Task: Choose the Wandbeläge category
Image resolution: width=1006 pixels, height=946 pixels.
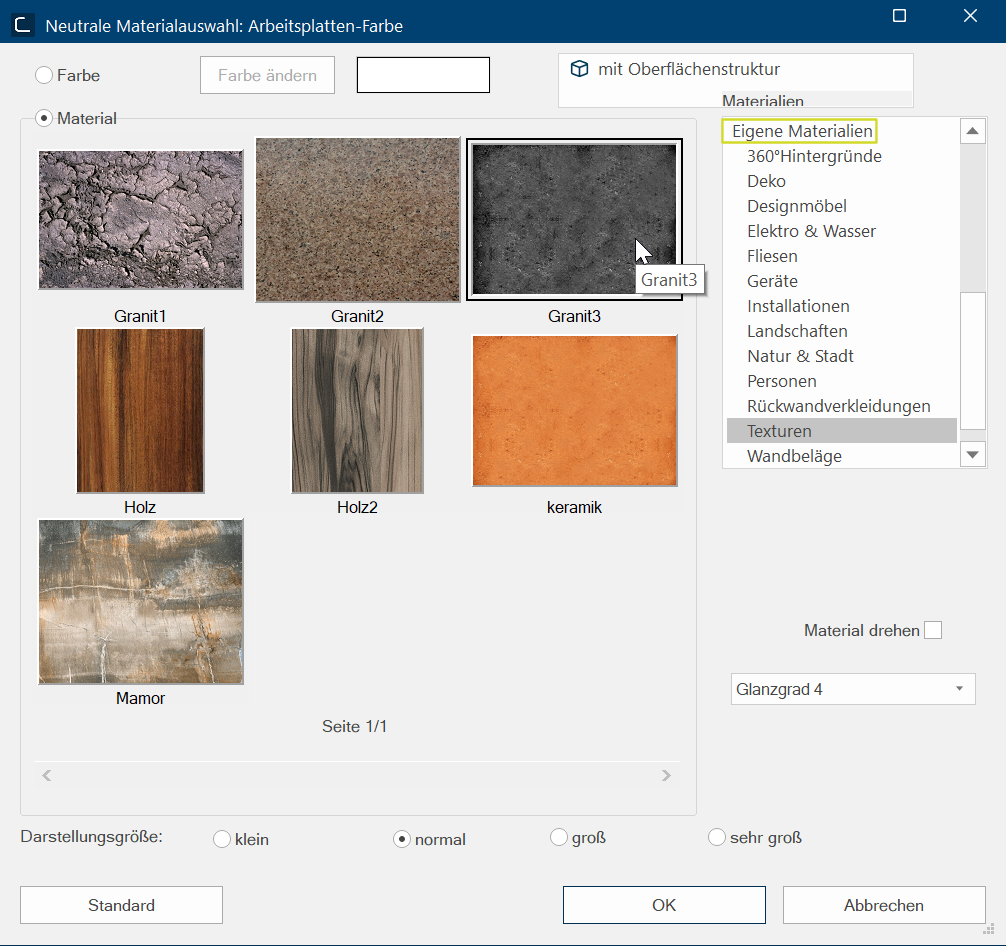Action: (794, 456)
